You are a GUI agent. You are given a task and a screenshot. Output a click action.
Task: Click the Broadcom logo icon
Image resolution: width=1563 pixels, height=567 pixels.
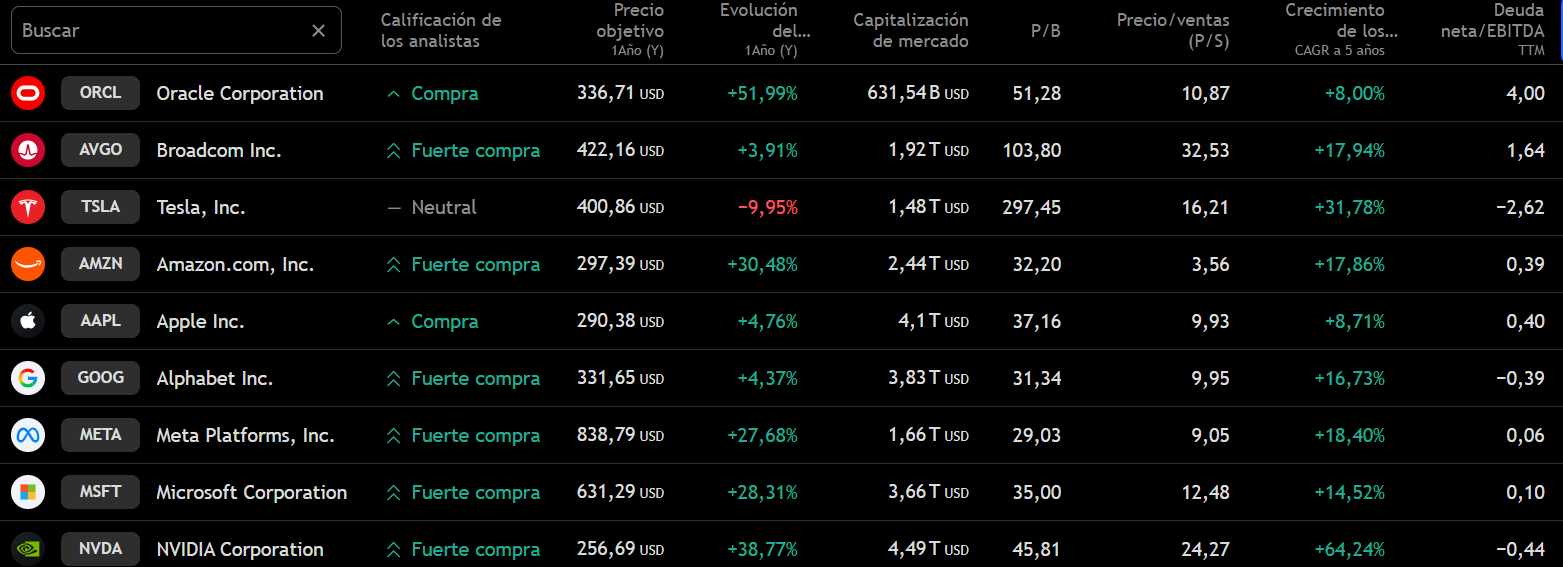coord(28,150)
